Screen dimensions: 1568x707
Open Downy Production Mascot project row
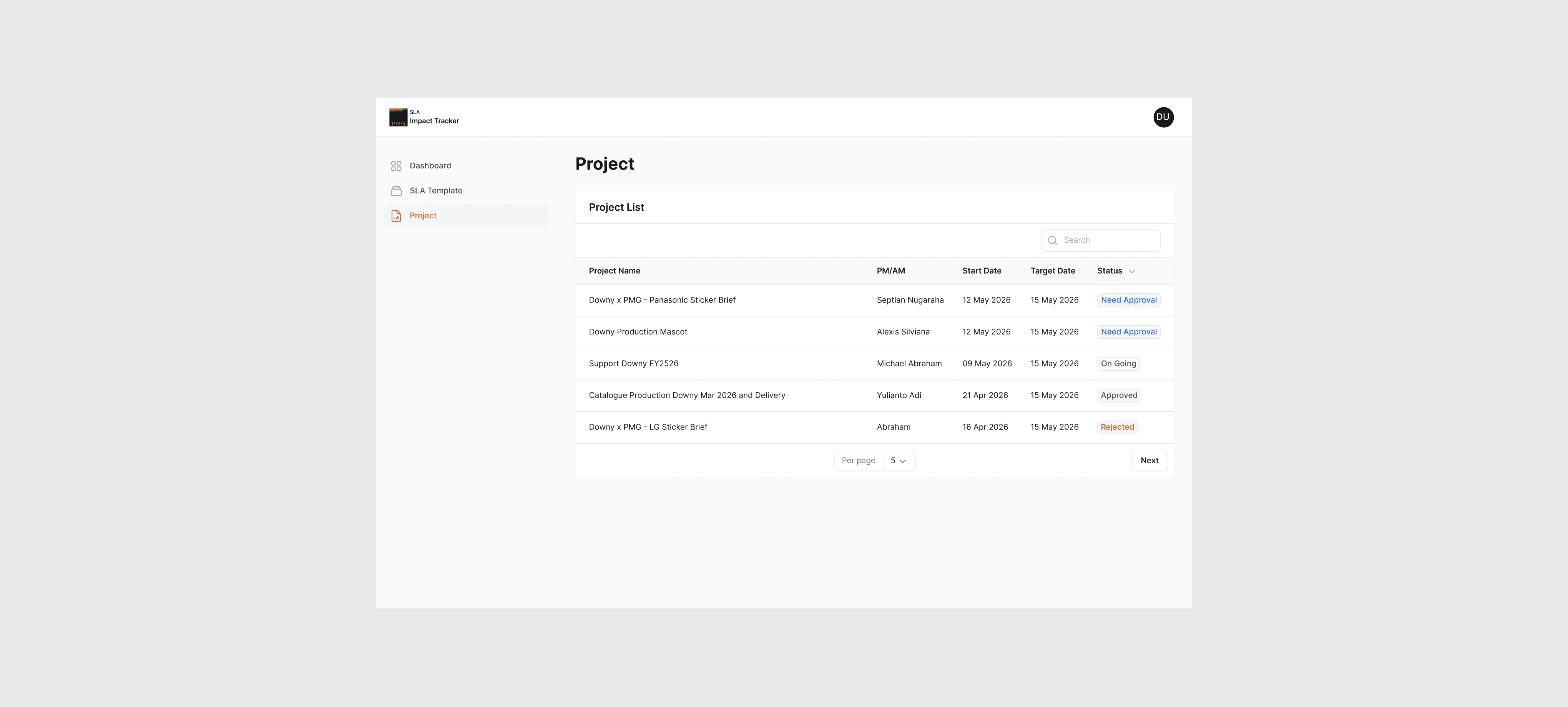(874, 332)
